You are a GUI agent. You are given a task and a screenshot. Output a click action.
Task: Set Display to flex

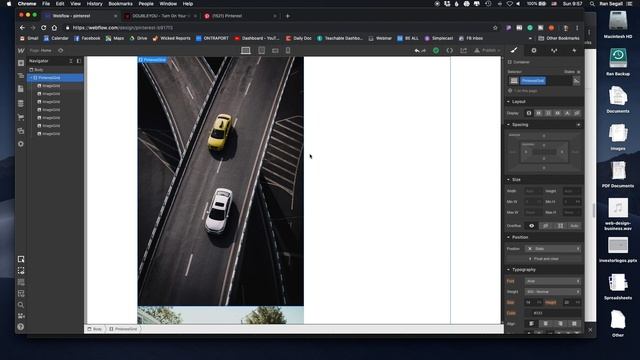(538, 113)
